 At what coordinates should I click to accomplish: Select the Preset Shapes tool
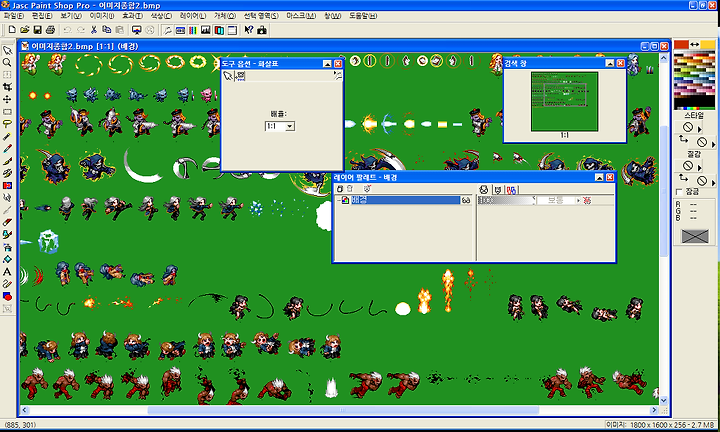coord(7,296)
